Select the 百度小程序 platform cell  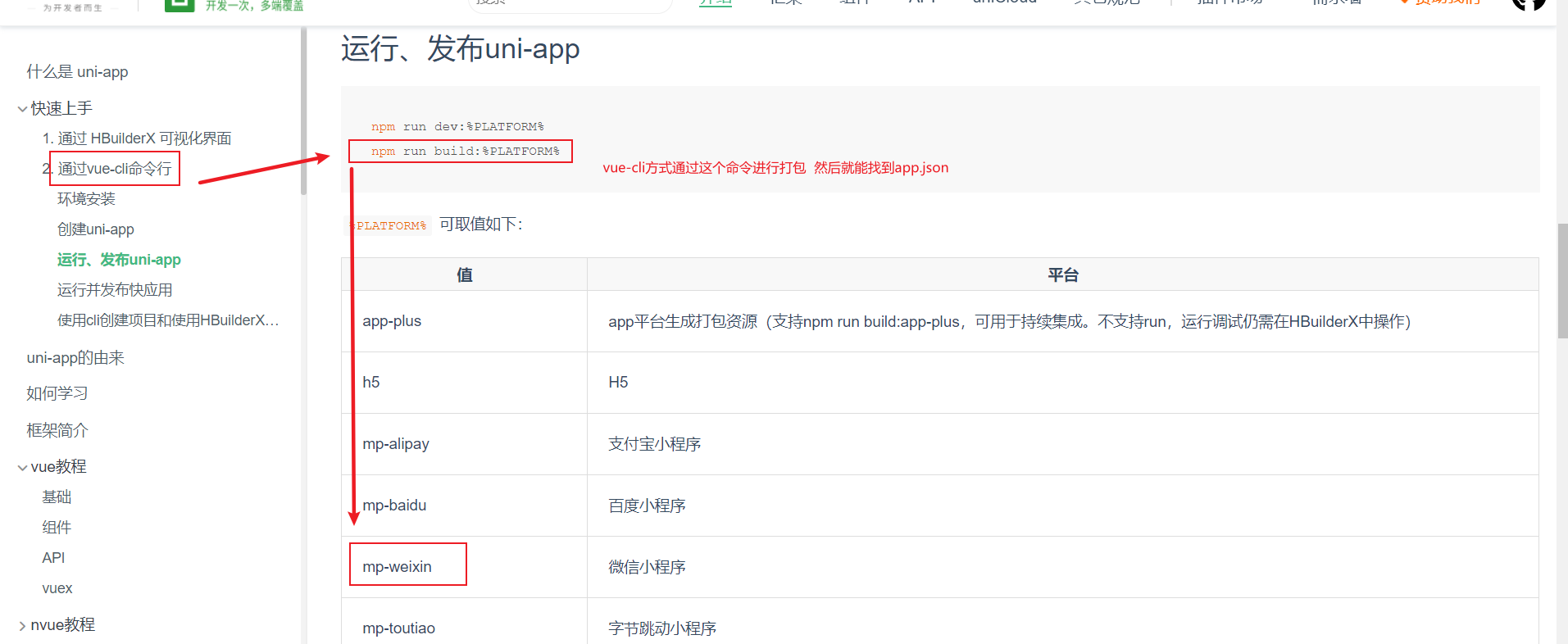pyautogui.click(x=1063, y=506)
